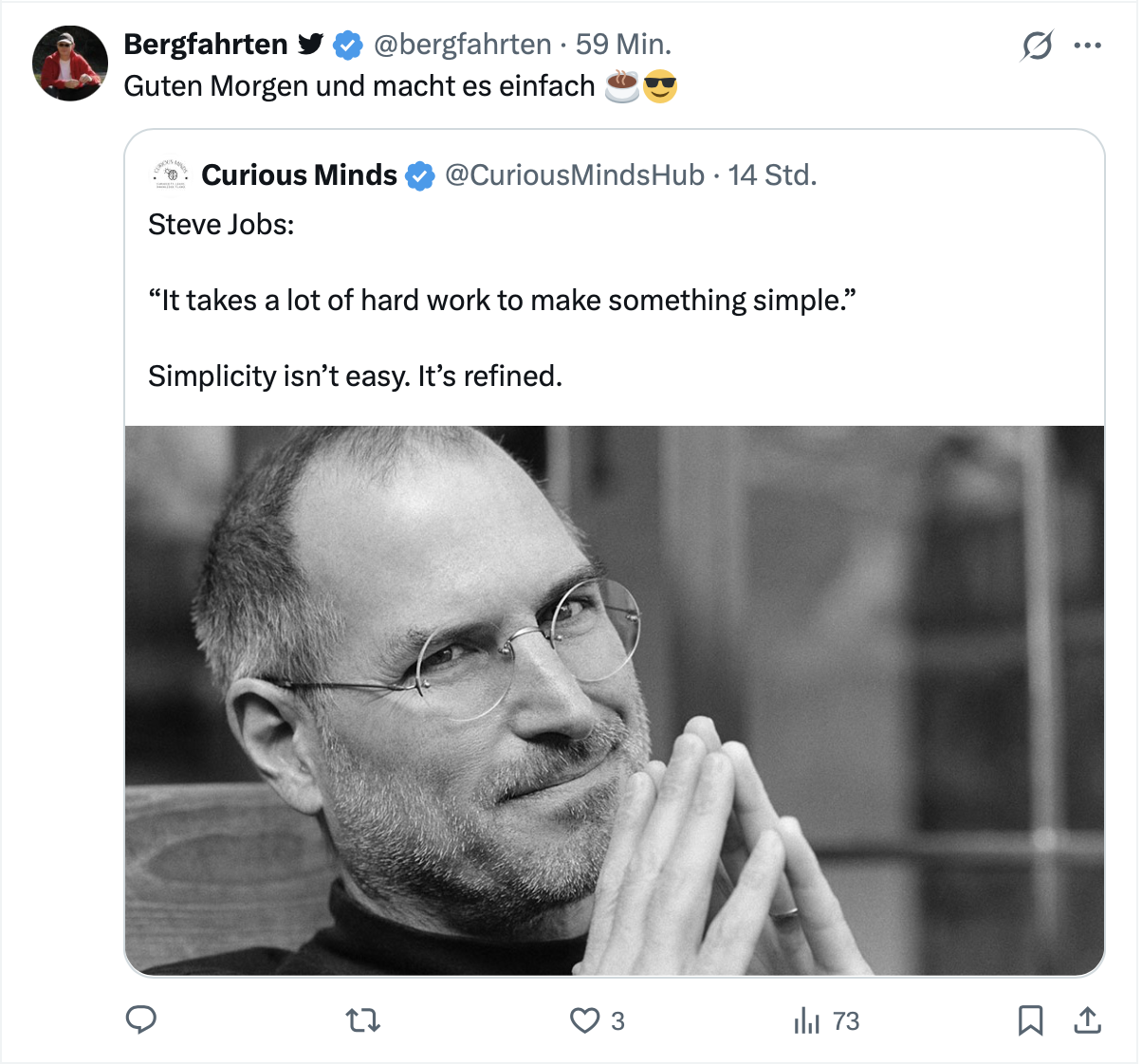This screenshot has height=1064, width=1142.
Task: Like the post with the heart
Action: 585,1020
